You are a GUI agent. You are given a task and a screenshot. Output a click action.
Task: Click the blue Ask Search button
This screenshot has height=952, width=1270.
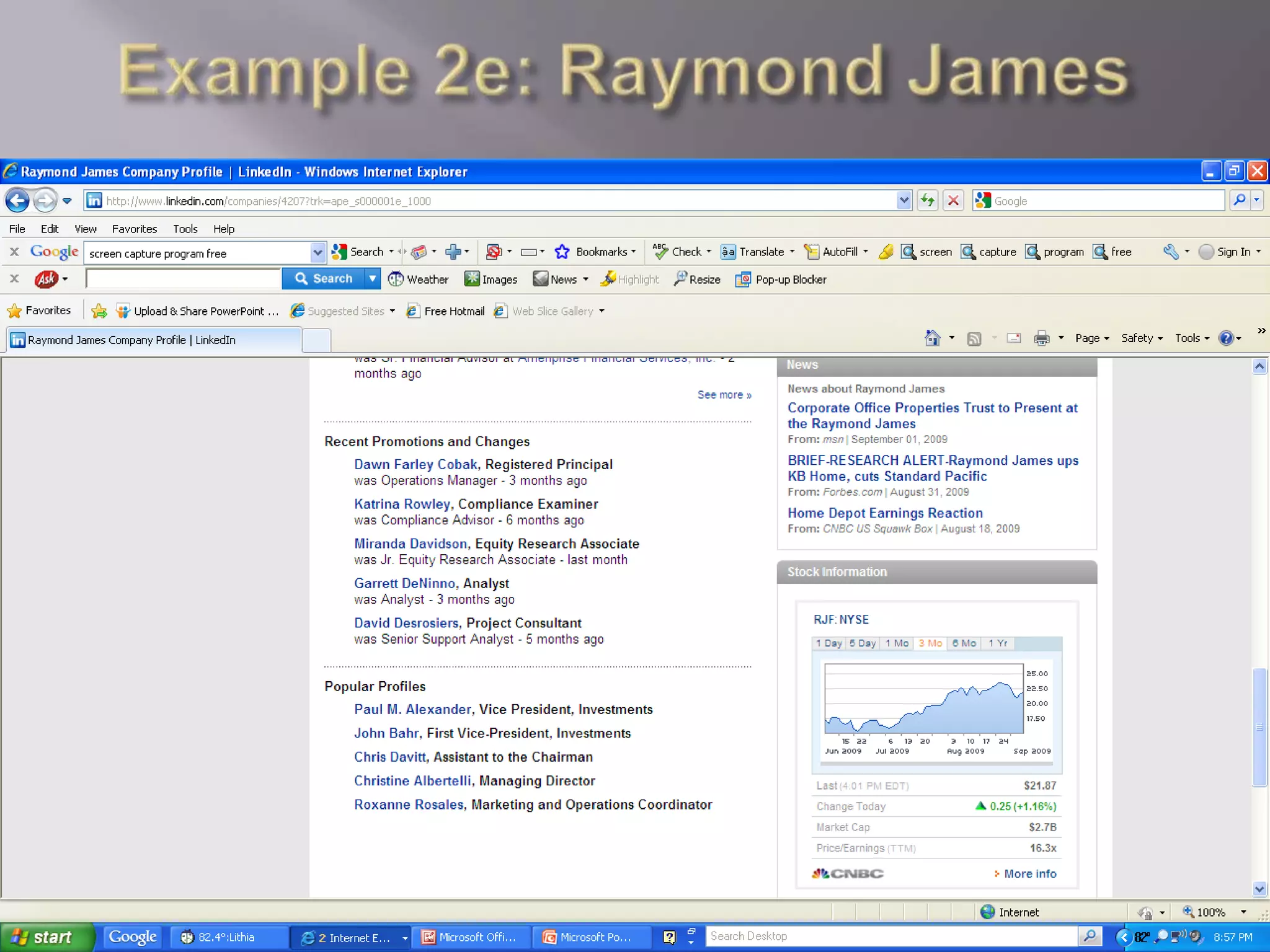click(x=324, y=279)
